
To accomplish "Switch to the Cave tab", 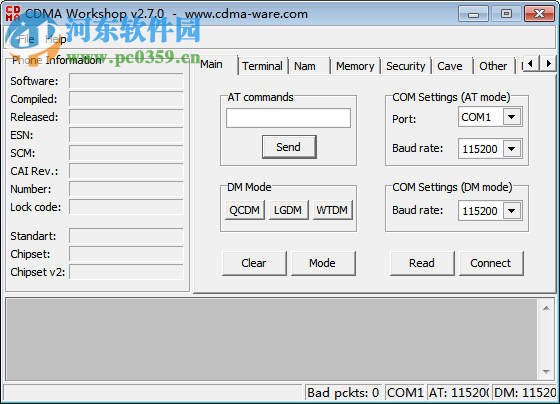I will (x=450, y=66).
